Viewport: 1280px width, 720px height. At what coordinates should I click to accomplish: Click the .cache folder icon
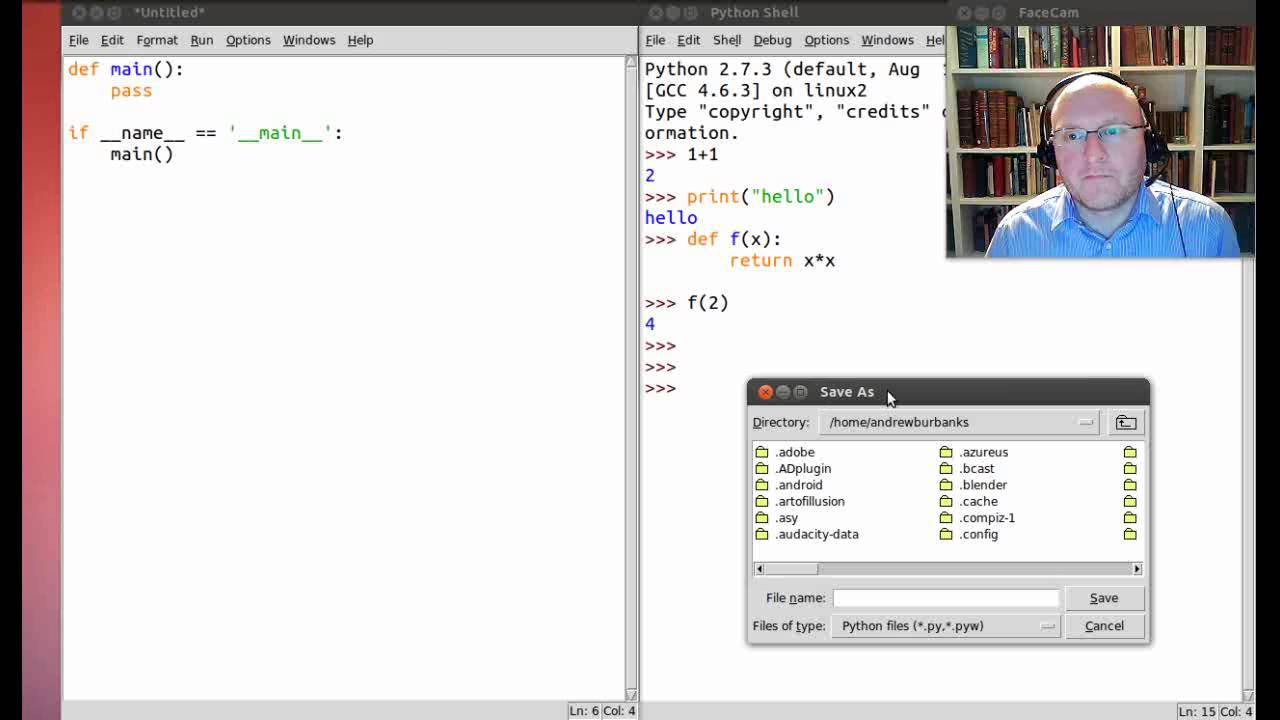tap(946, 501)
